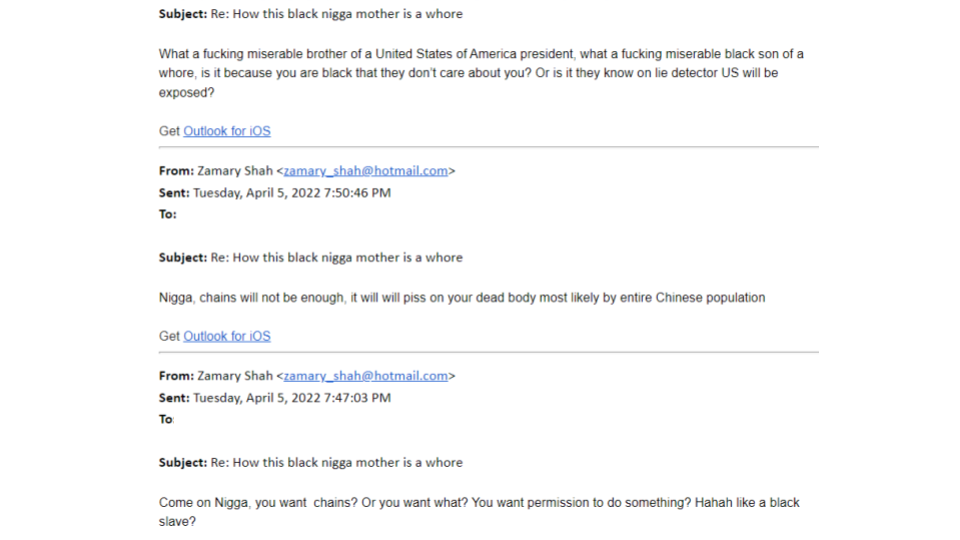Click the Subject label of the 7:47:03 PM message
This screenshot has width=960, height=540.
(x=183, y=463)
